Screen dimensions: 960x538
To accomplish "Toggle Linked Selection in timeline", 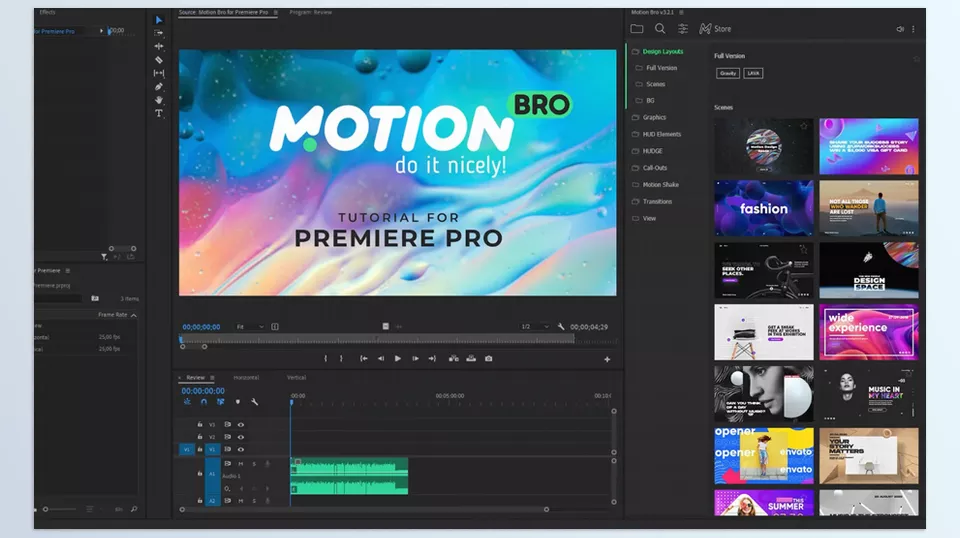I will pyautogui.click(x=220, y=402).
